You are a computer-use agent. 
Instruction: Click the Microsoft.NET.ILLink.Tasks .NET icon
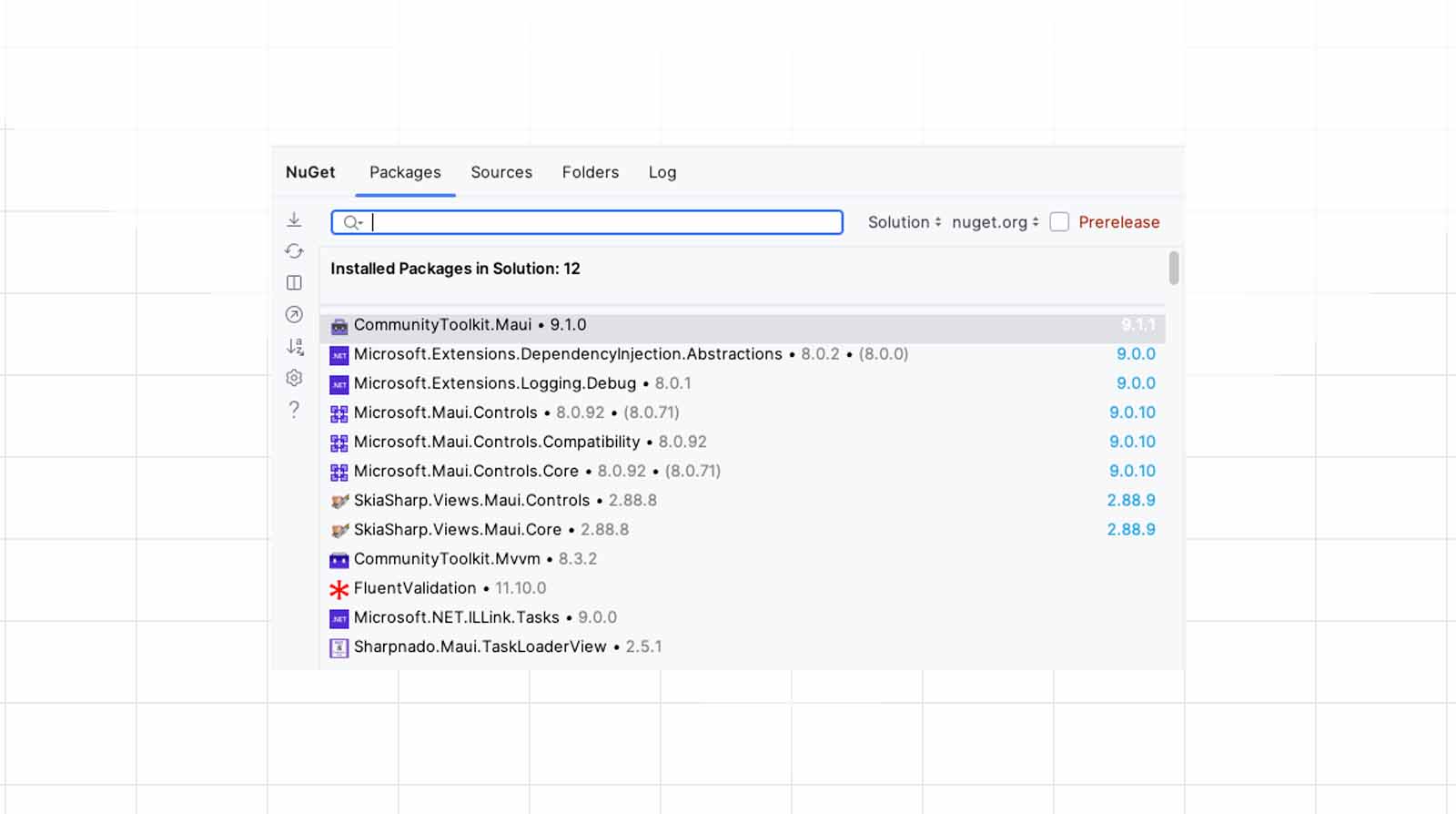pyautogui.click(x=339, y=619)
